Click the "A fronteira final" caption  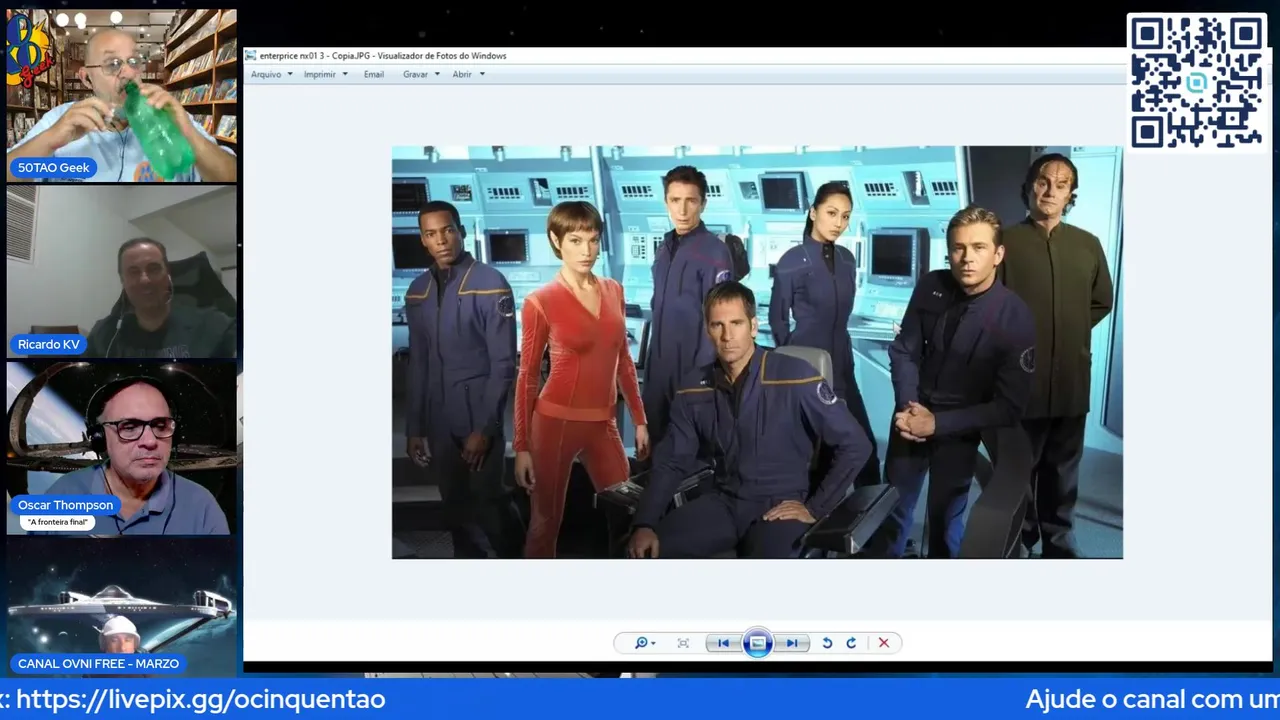click(58, 522)
